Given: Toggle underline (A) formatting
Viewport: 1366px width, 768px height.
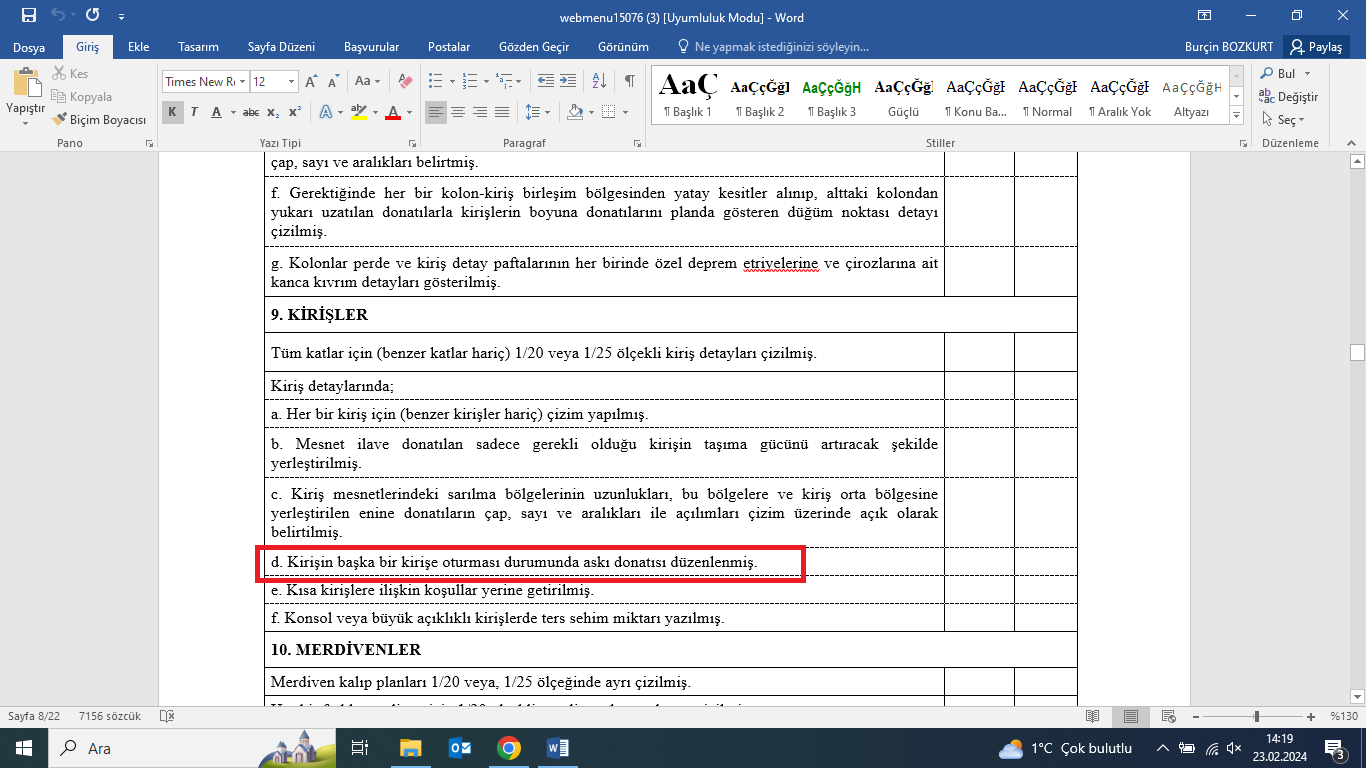Looking at the screenshot, I should pos(216,112).
